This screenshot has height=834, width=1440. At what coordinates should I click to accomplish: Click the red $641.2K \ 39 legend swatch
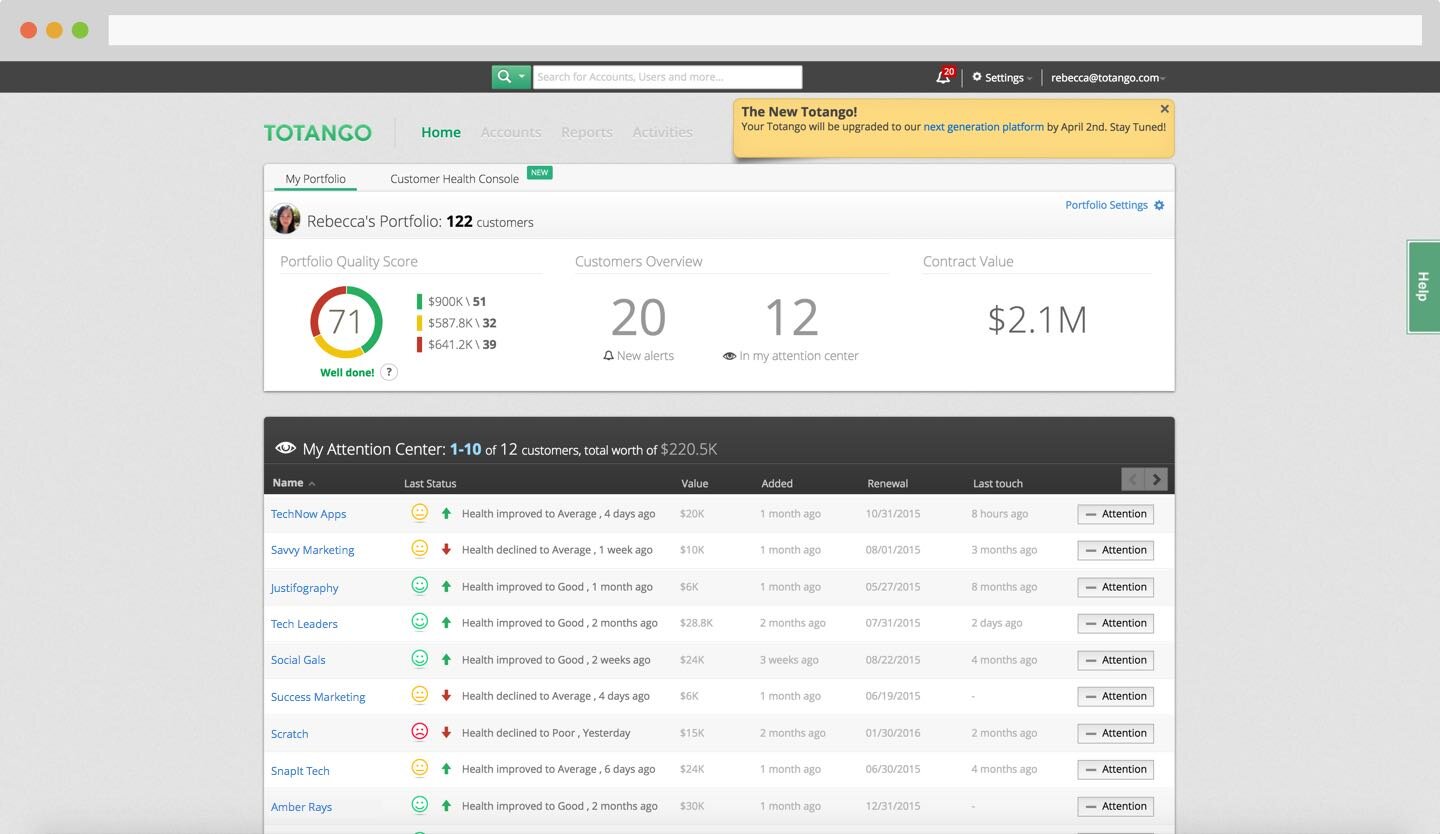(x=420, y=344)
